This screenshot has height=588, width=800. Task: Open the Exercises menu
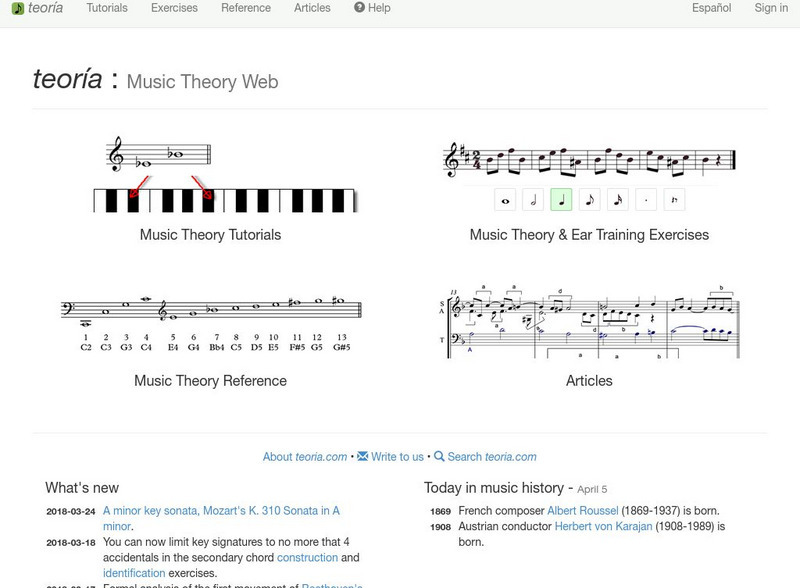click(174, 8)
